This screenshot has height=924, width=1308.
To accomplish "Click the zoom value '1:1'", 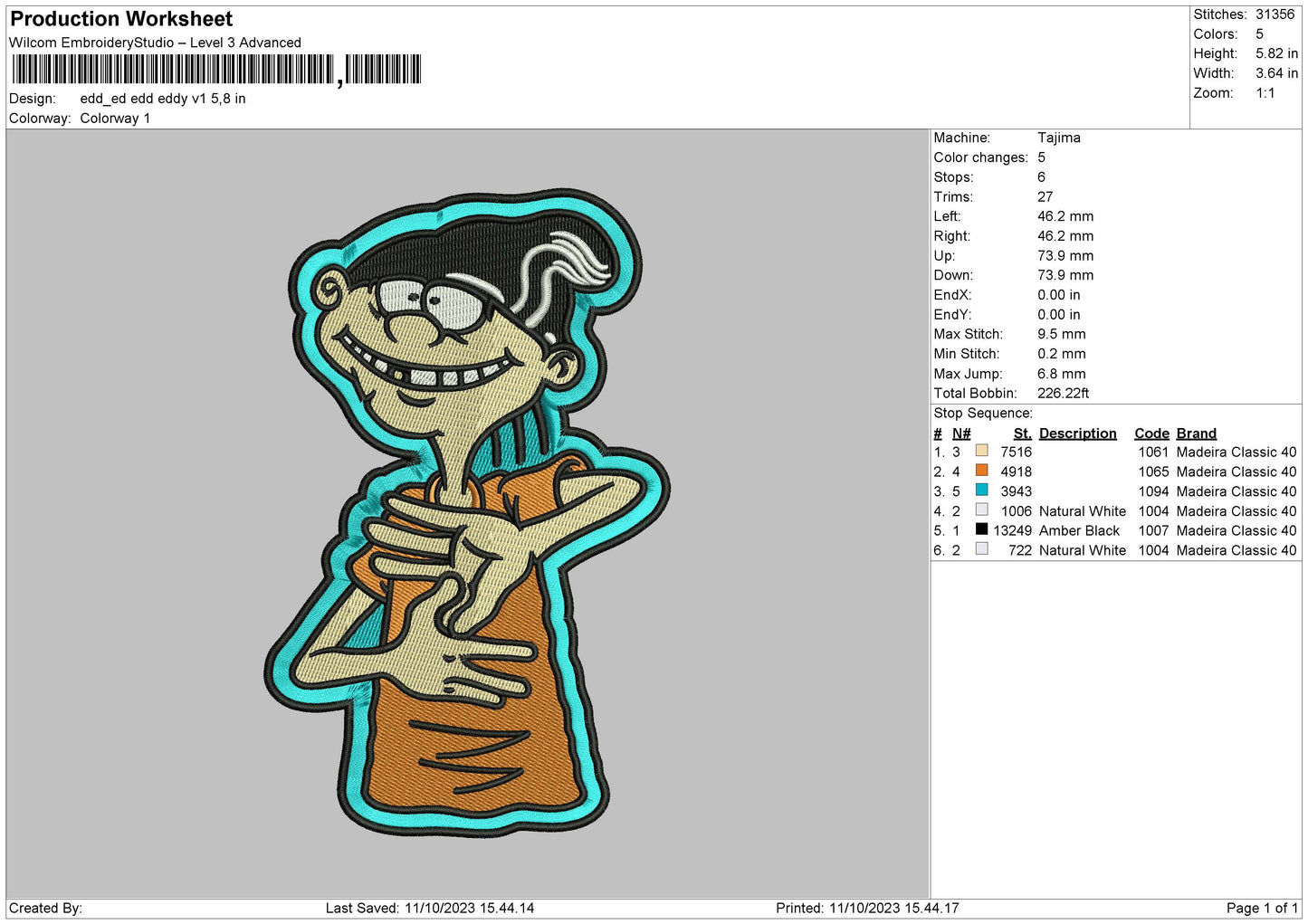I will click(x=1265, y=93).
